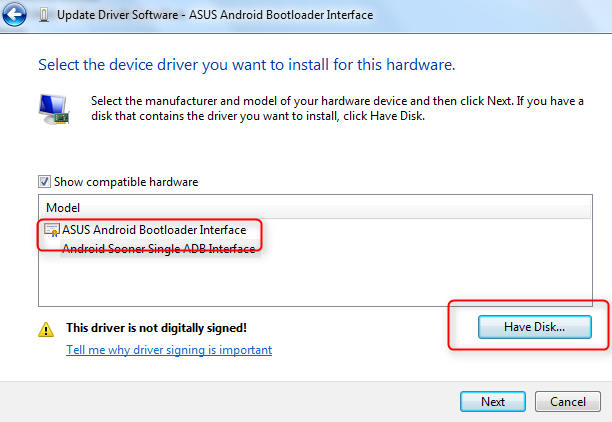The image size is (612, 422).
Task: Open Tell me why driver signing is important
Action: (x=169, y=350)
